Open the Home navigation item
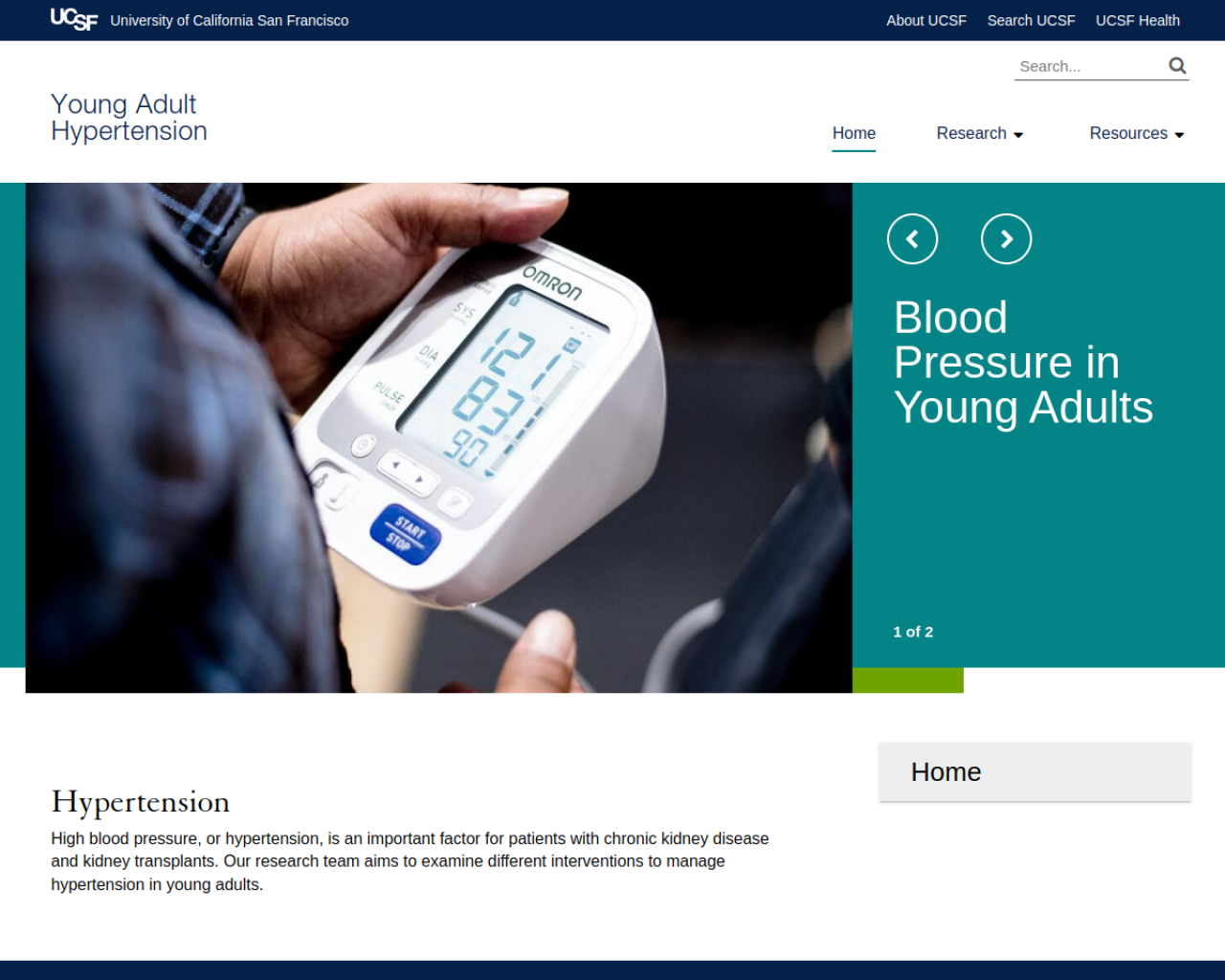The width and height of the screenshot is (1225, 980). tap(854, 133)
